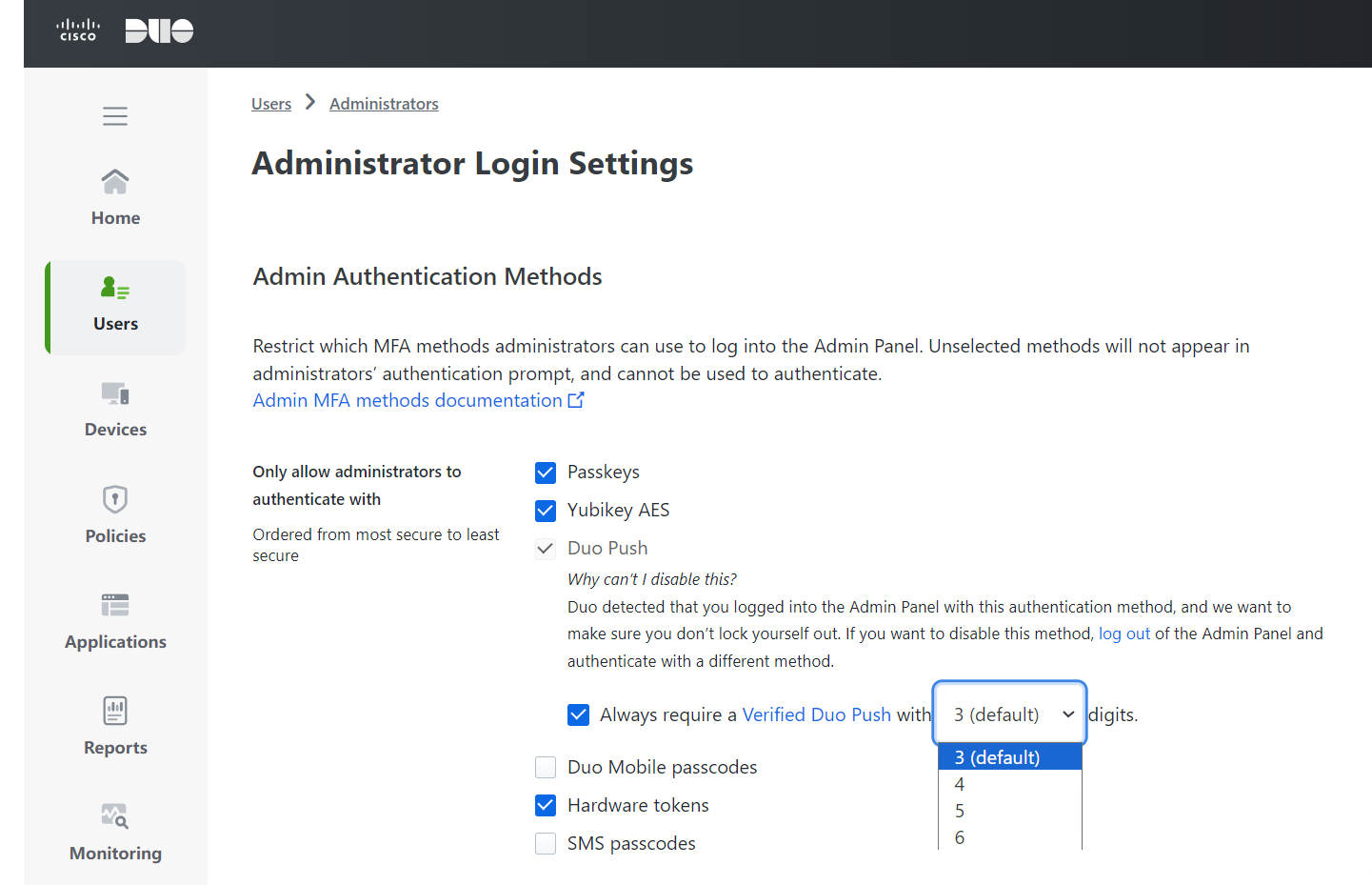Toggle the Hardware tokens checkbox
The width and height of the screenshot is (1372, 885).
[x=546, y=806]
